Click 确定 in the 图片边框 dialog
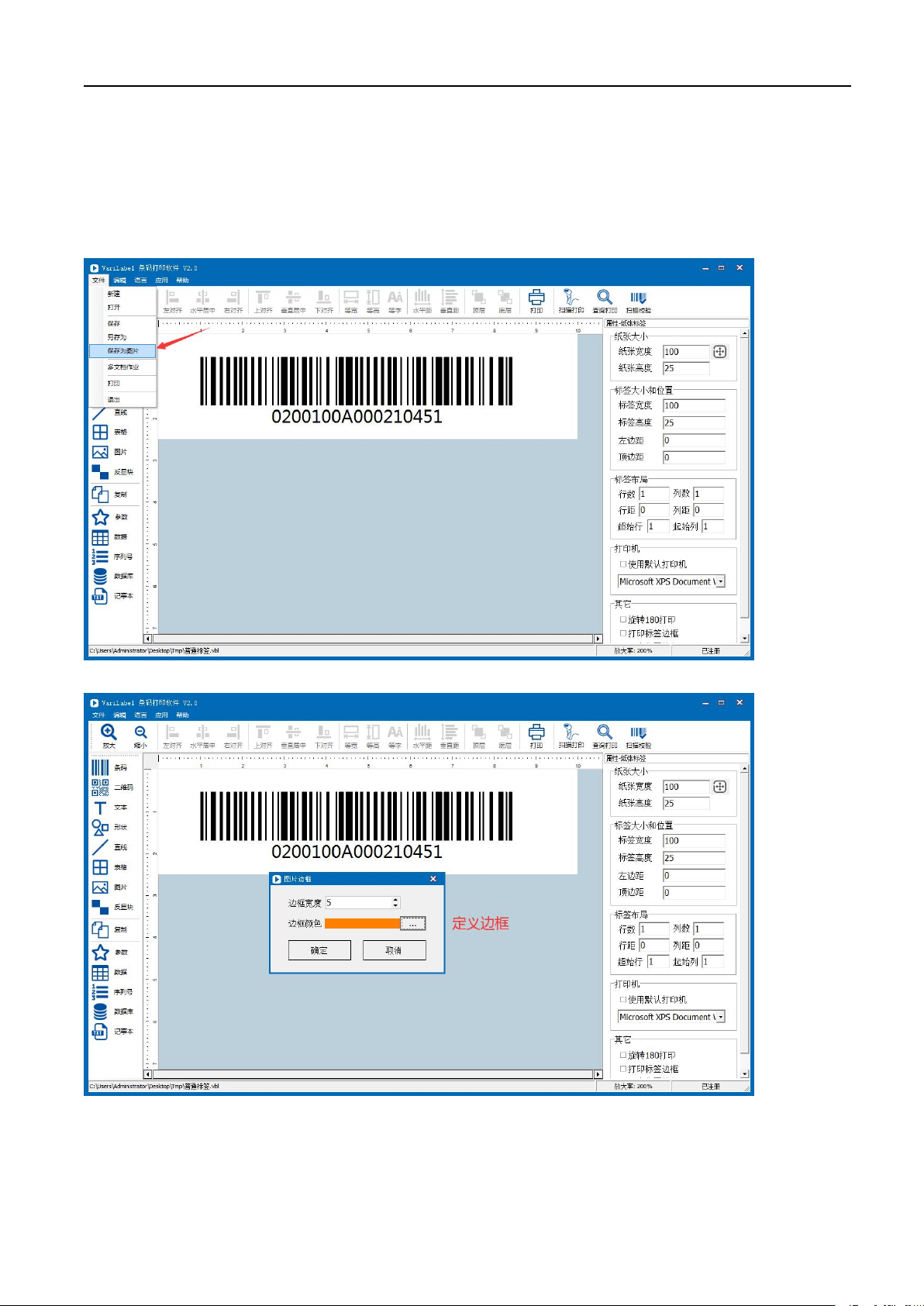 pos(319,950)
